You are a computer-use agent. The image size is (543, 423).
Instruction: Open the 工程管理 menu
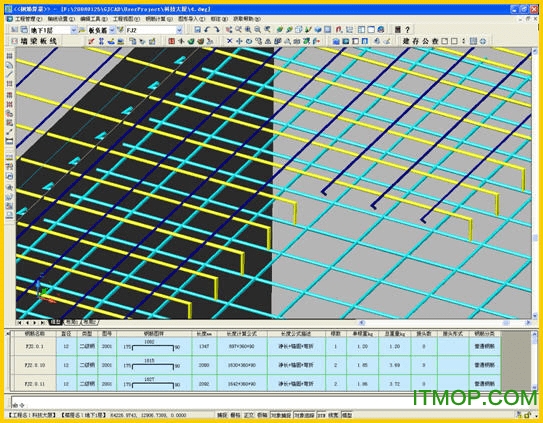pos(28,19)
